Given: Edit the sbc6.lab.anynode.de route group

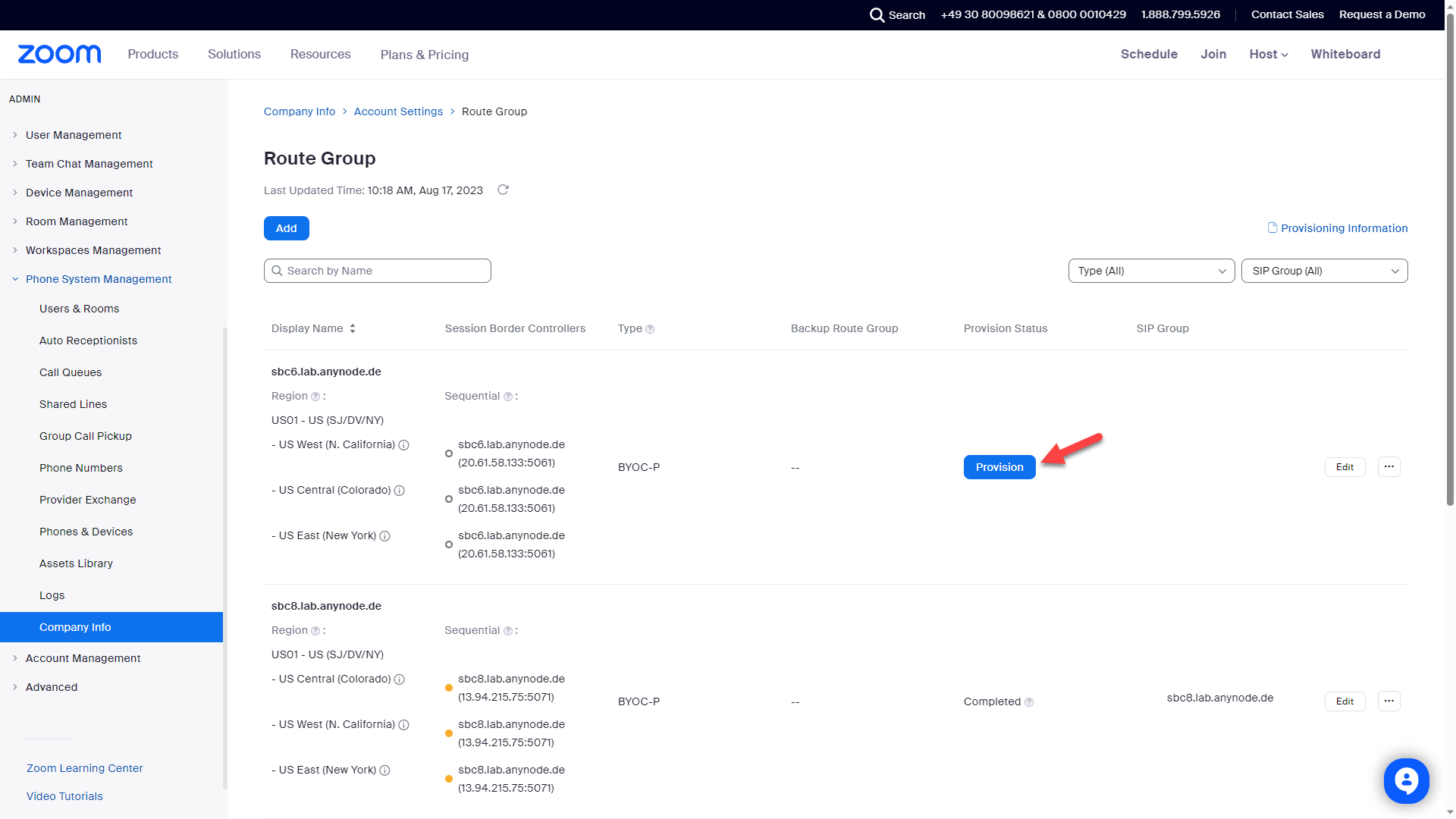Looking at the screenshot, I should pyautogui.click(x=1345, y=467).
